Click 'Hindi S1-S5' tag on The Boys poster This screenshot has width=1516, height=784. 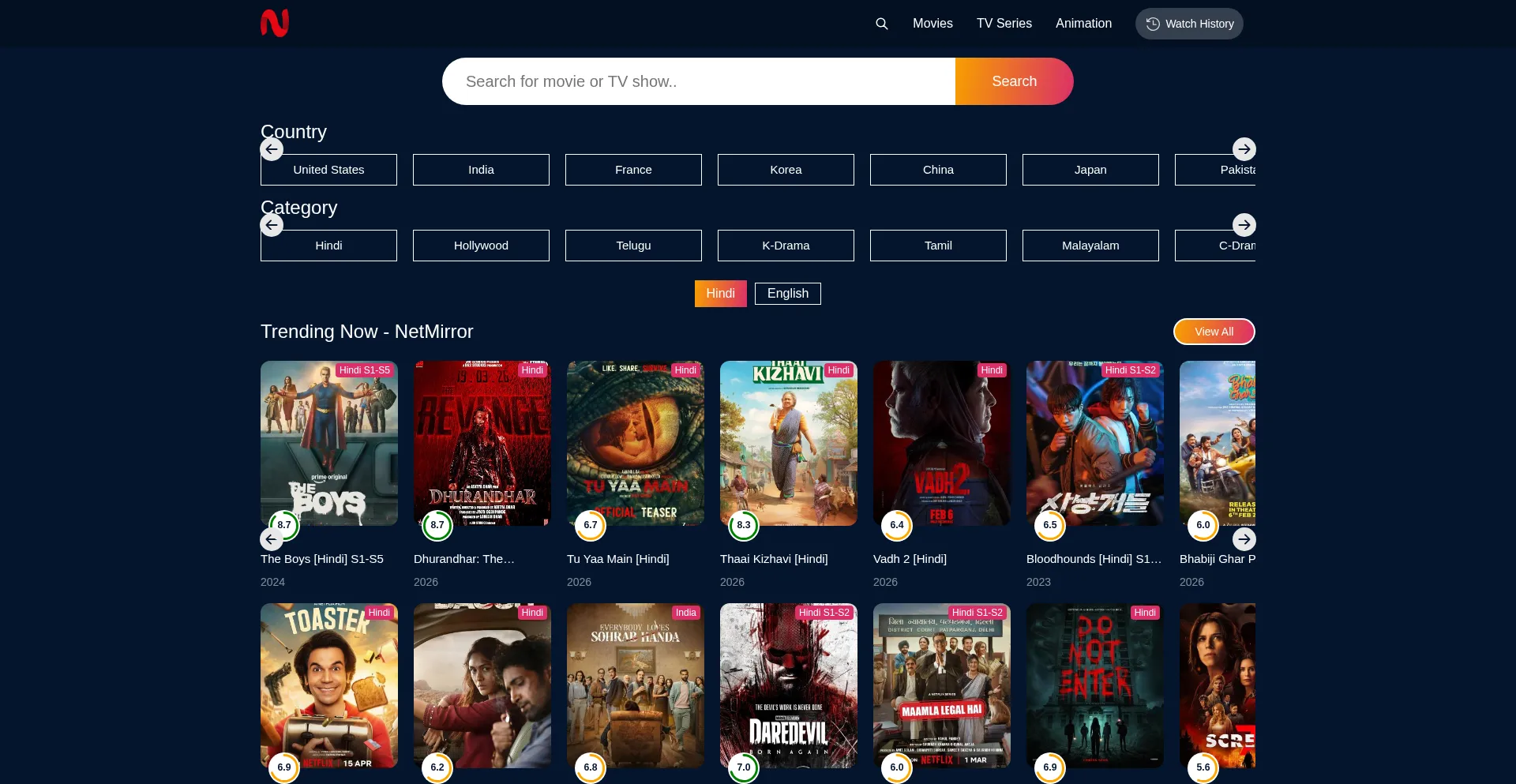(x=365, y=370)
